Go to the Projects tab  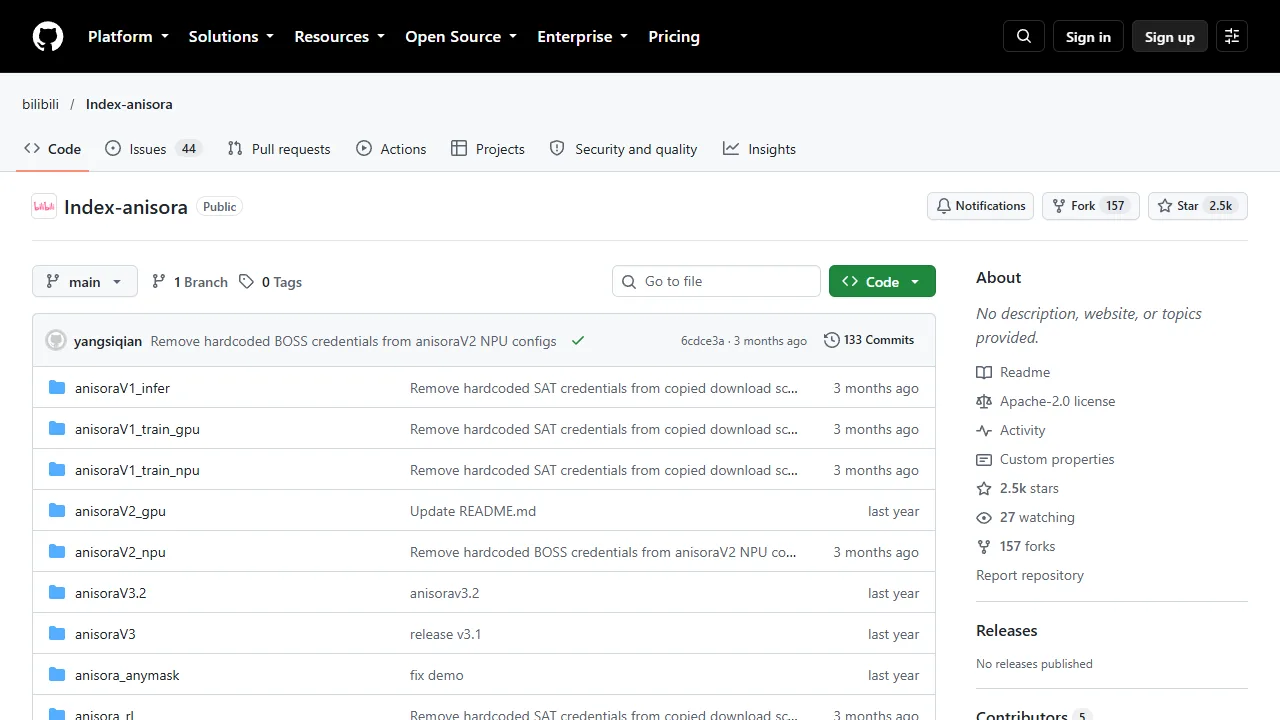point(488,149)
